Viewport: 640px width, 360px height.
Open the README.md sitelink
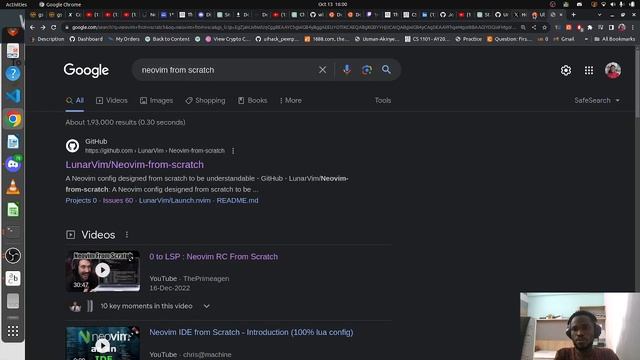(x=238, y=200)
